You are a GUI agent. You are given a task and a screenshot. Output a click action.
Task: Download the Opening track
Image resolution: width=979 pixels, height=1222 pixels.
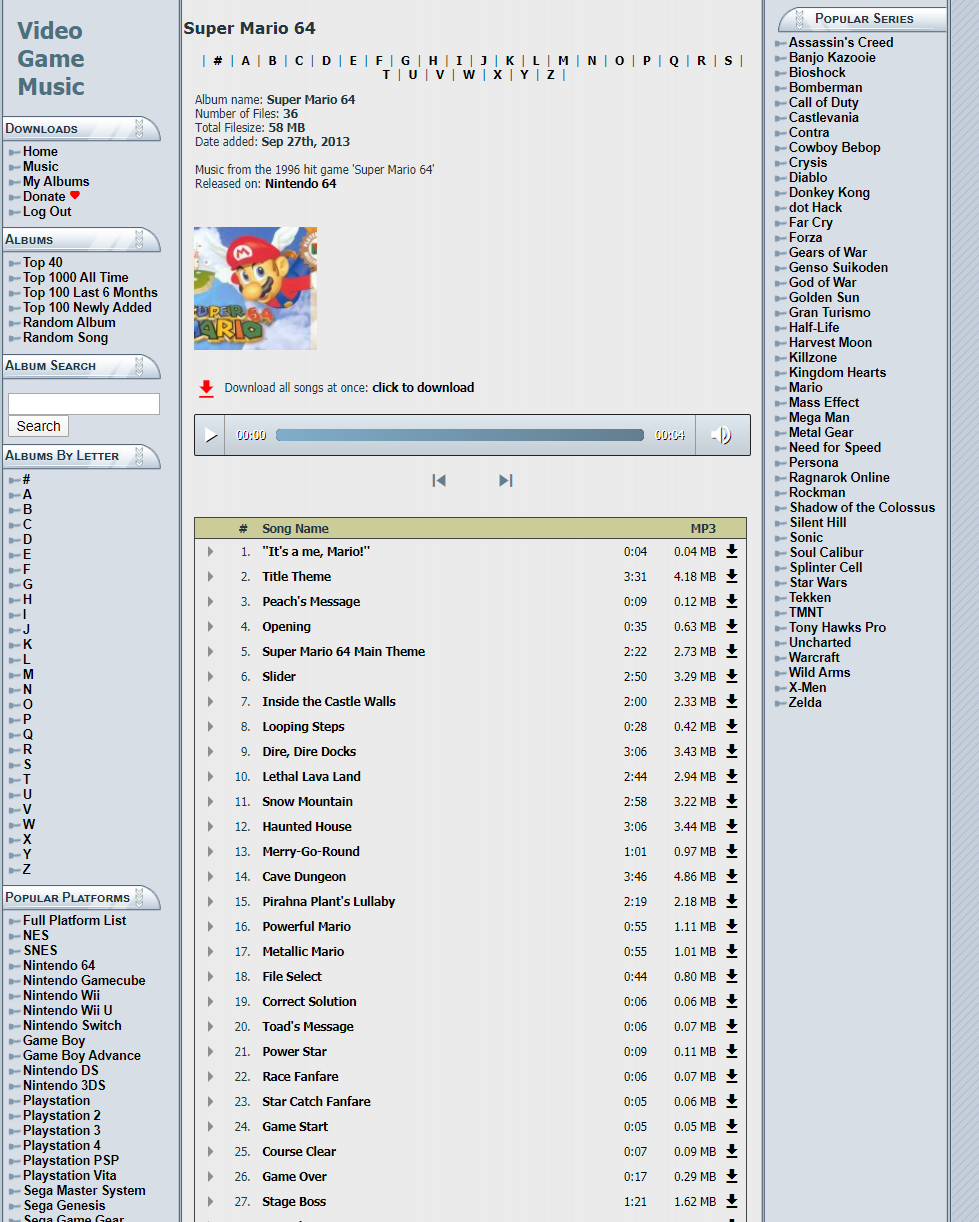click(x=731, y=626)
